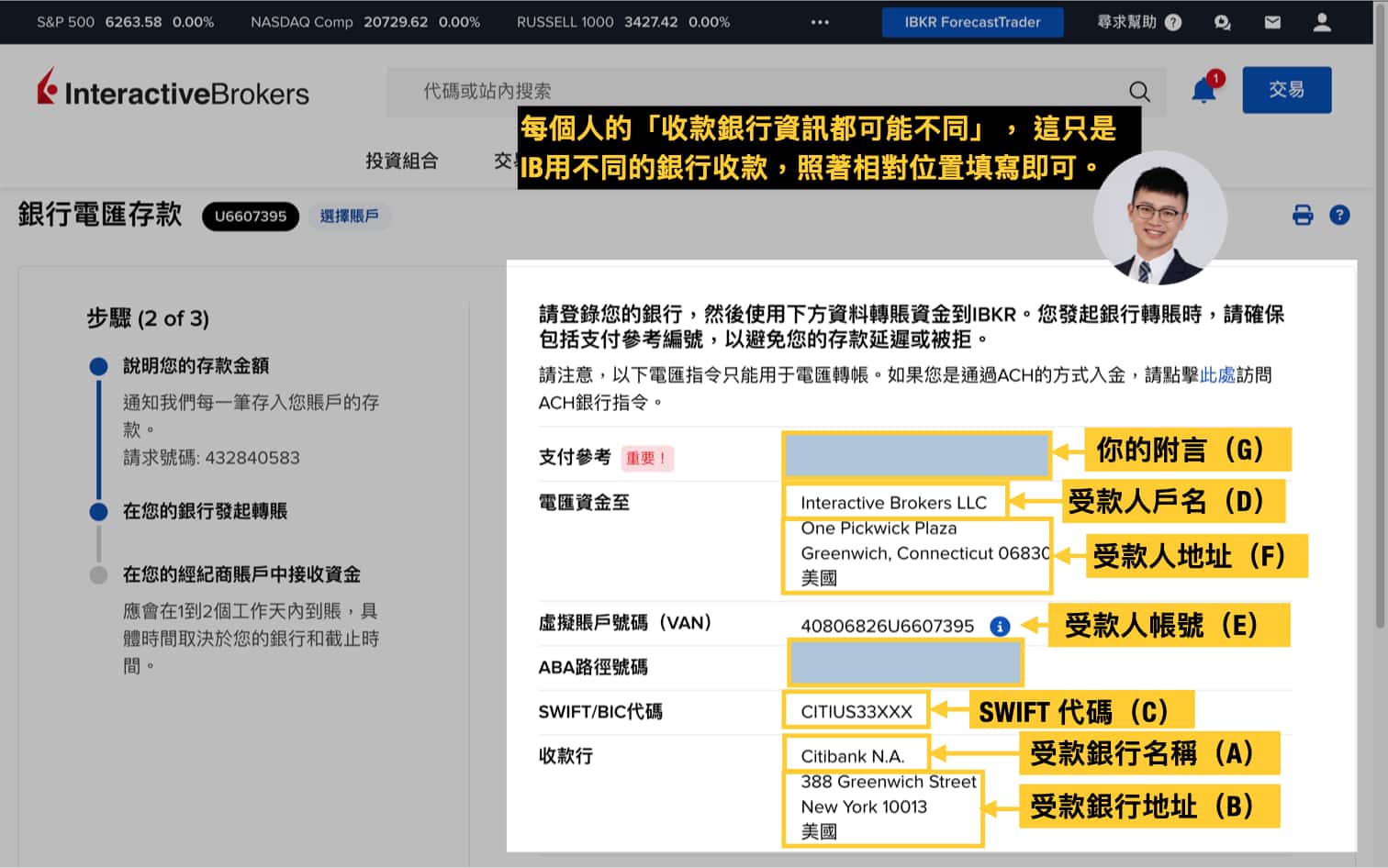Click the search magnifier icon
The height and width of the screenshot is (868, 1388).
tap(1139, 91)
